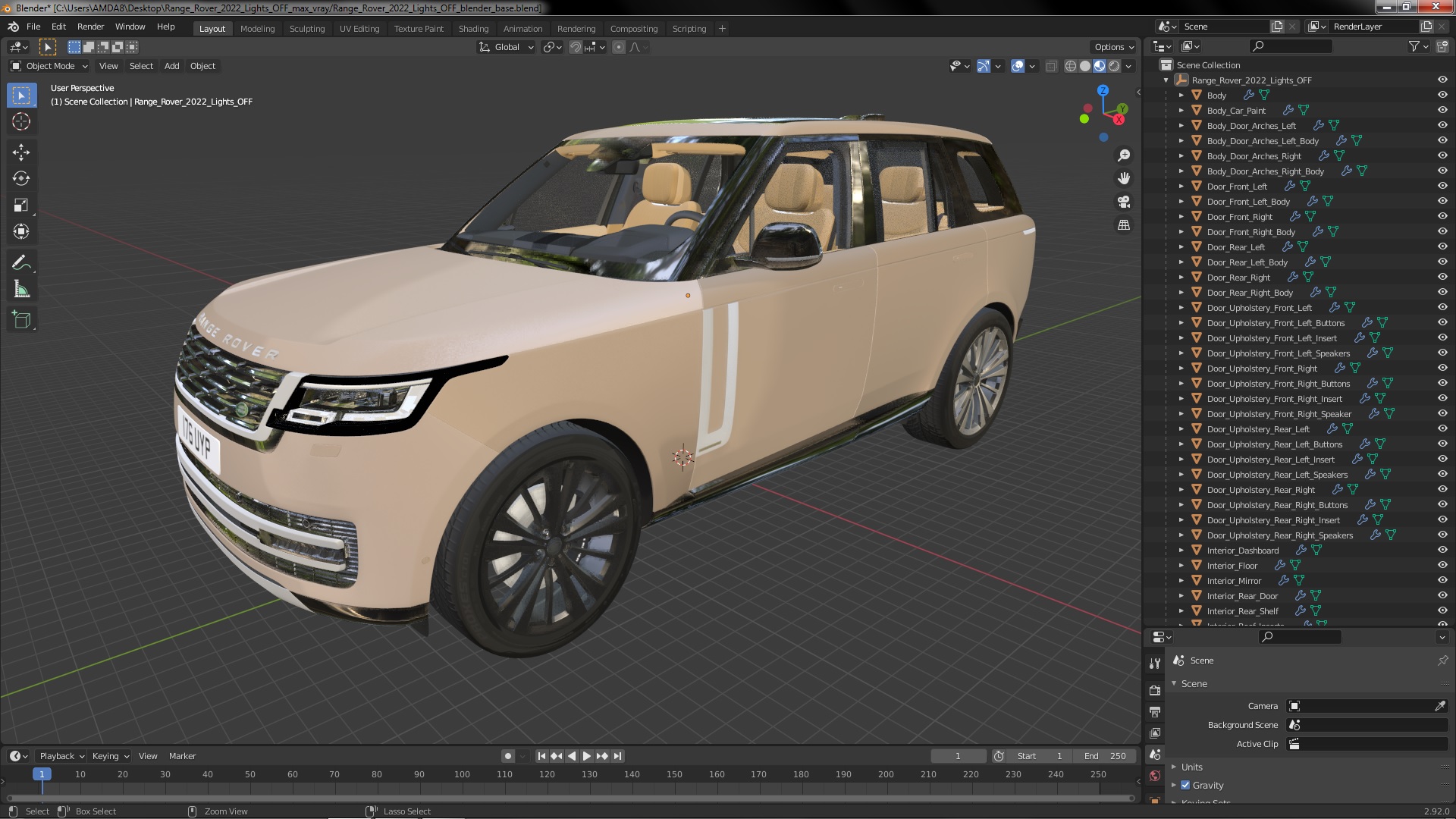Viewport: 1456px width, 819px height.
Task: Toggle visibility of Interior_Dashboard object
Action: point(1442,551)
